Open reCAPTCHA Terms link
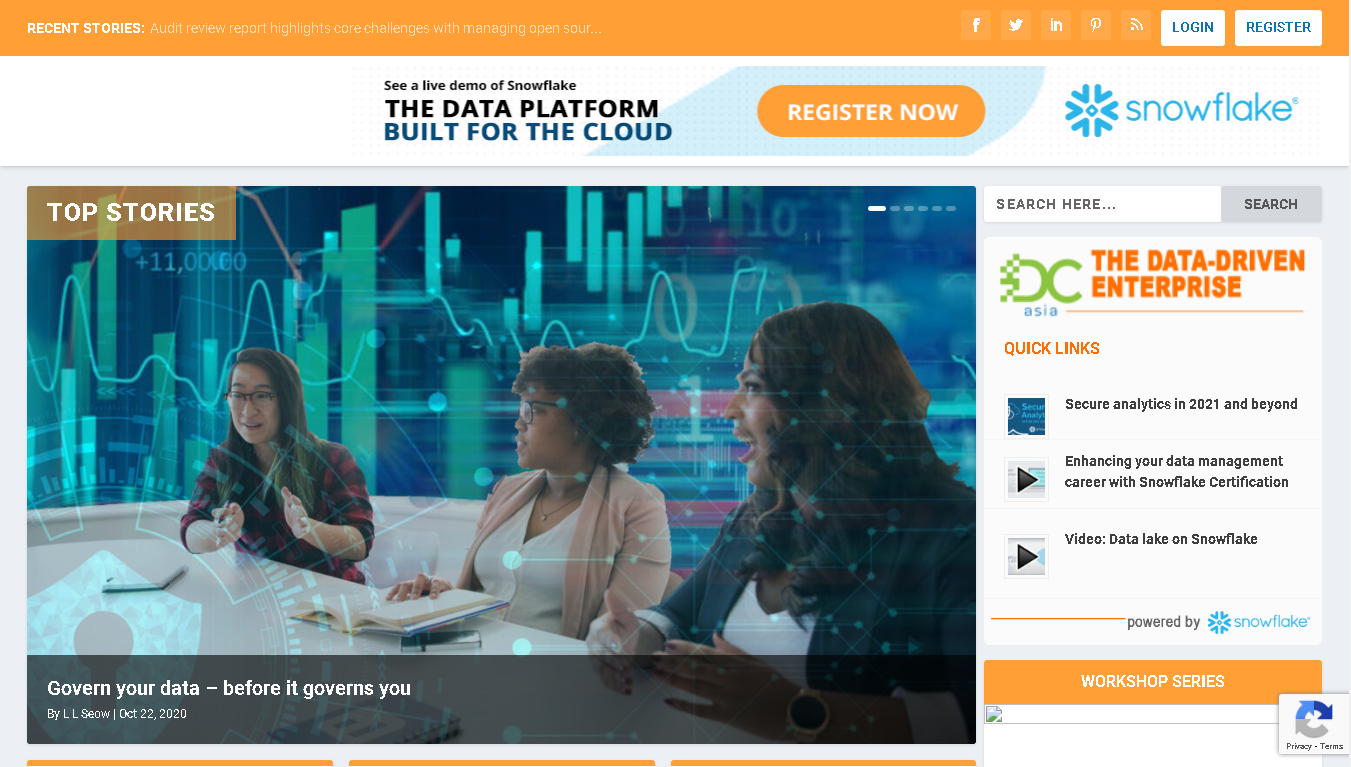The width and height of the screenshot is (1351, 767). pyautogui.click(x=1332, y=746)
